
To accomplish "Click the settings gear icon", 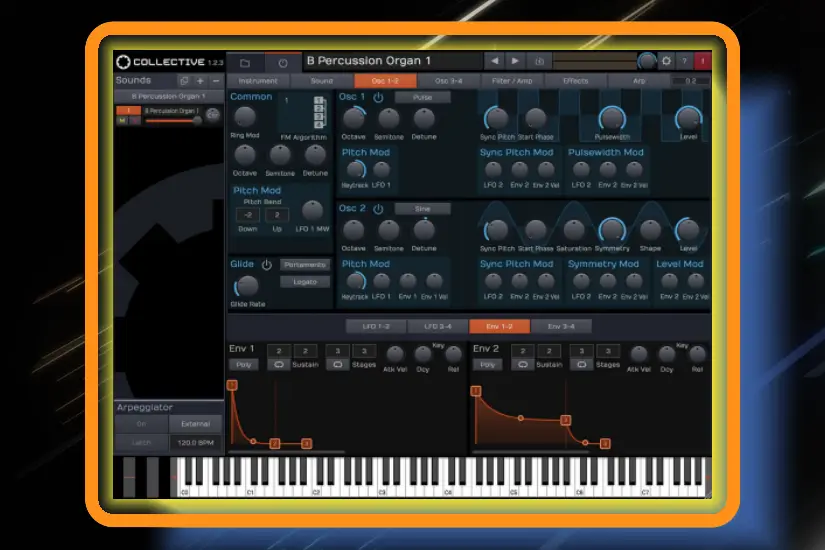I will 667,62.
